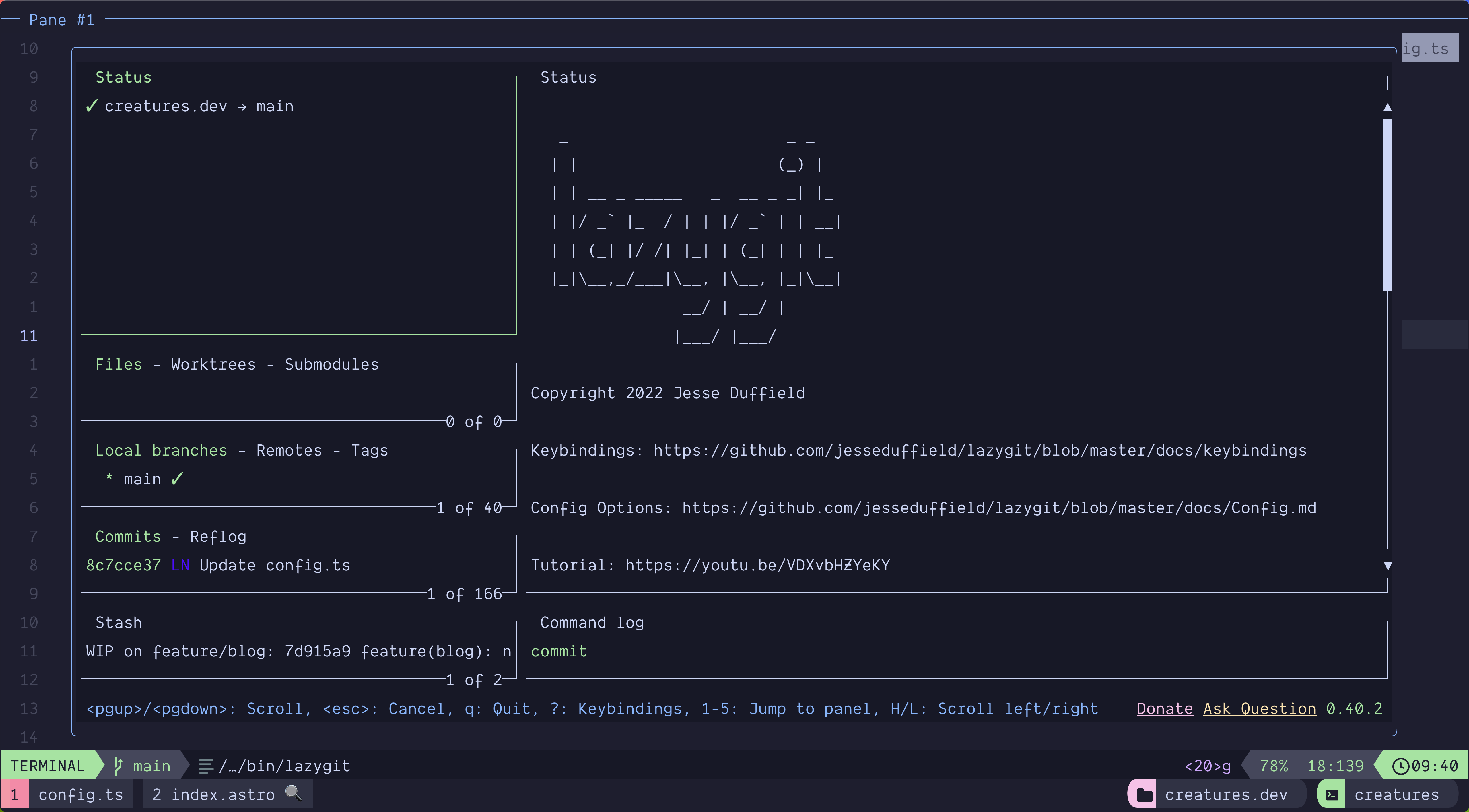The width and height of the screenshot is (1469, 812).
Task: Select the 'WIP on feature/blog' stash entry
Action: coord(298,651)
